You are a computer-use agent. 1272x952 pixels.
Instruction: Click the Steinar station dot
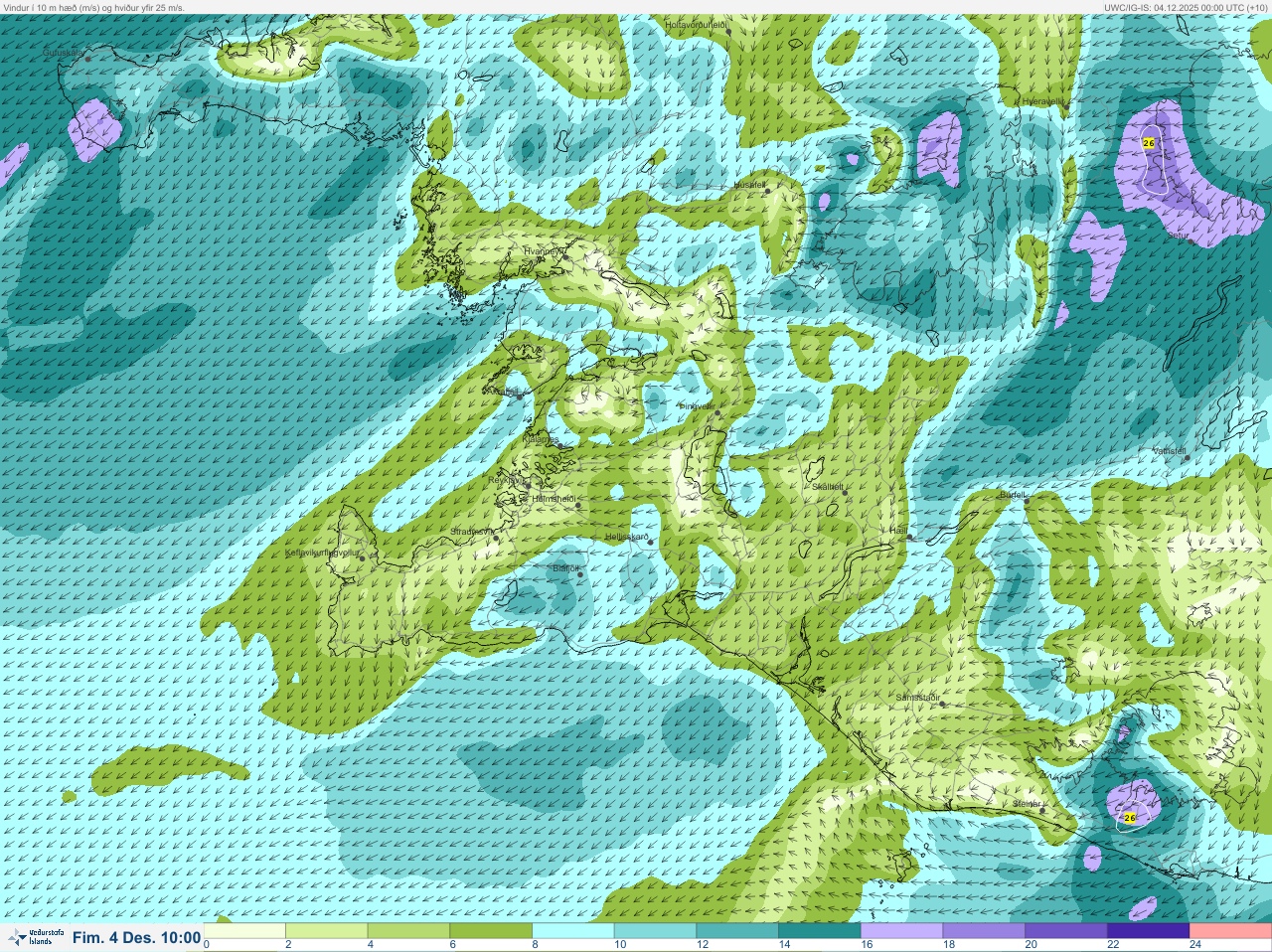pos(1042,810)
